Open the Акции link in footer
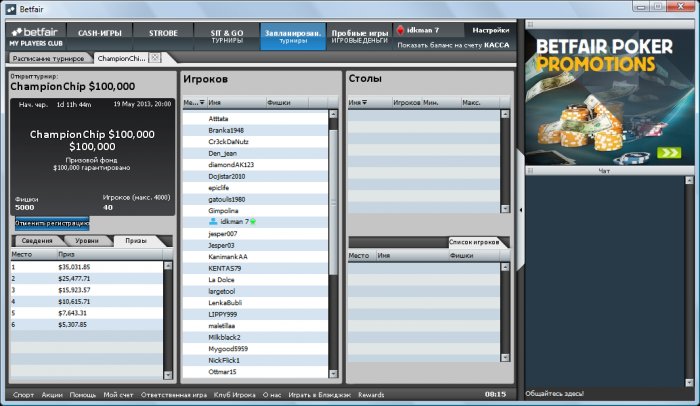700x406 pixels. pos(52,394)
